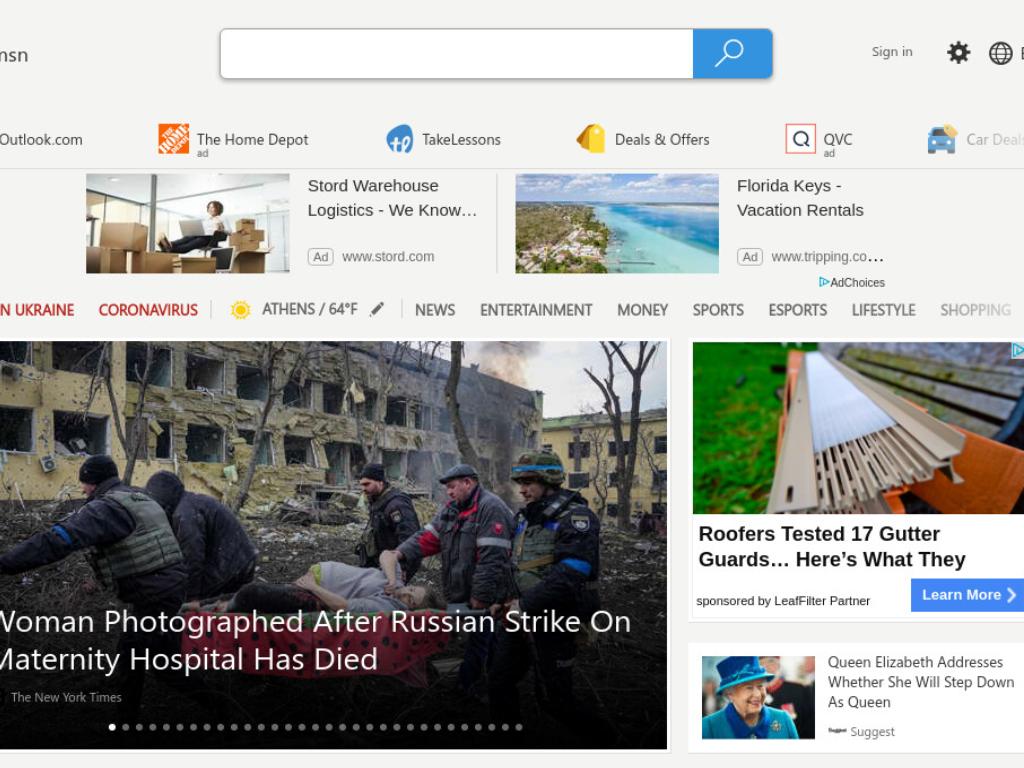Viewport: 1024px width, 768px height.
Task: Open the www.tripping.com ad URL
Action: click(827, 257)
